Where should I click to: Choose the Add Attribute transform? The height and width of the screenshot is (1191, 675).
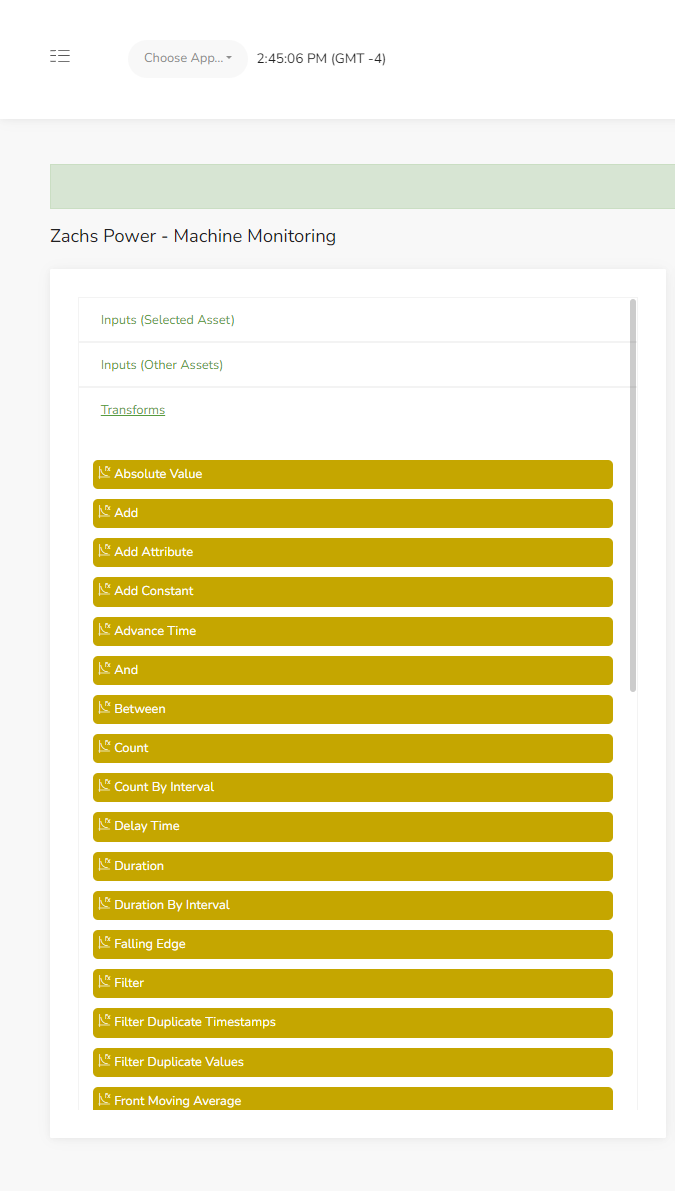352,552
